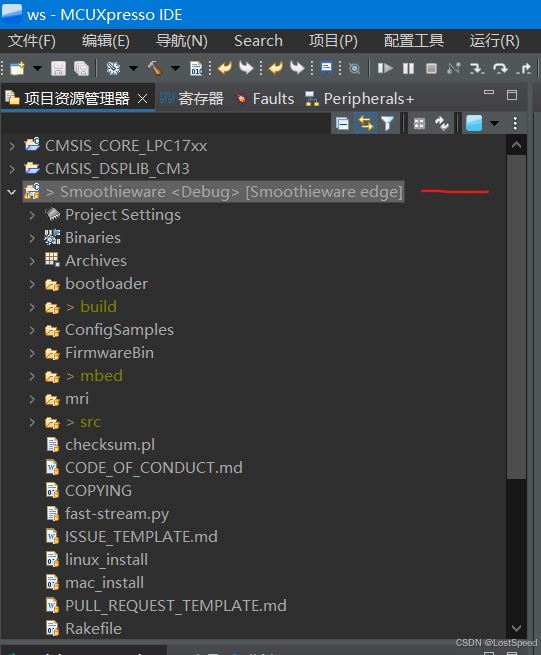Expand the build folder
The image size is (541, 655).
(32, 307)
